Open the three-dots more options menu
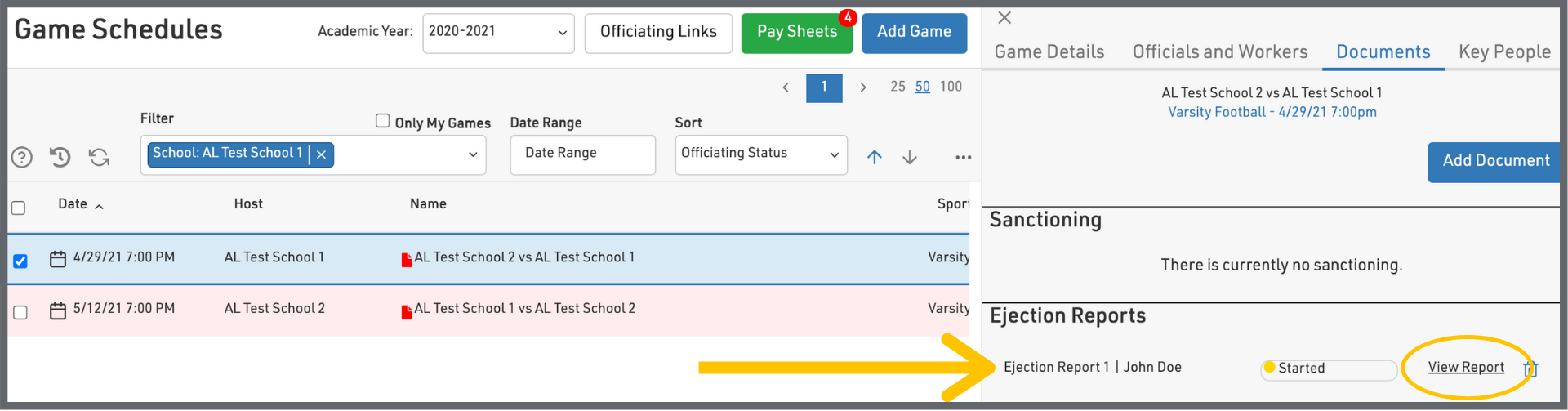The height and width of the screenshot is (411, 1568). tap(964, 157)
